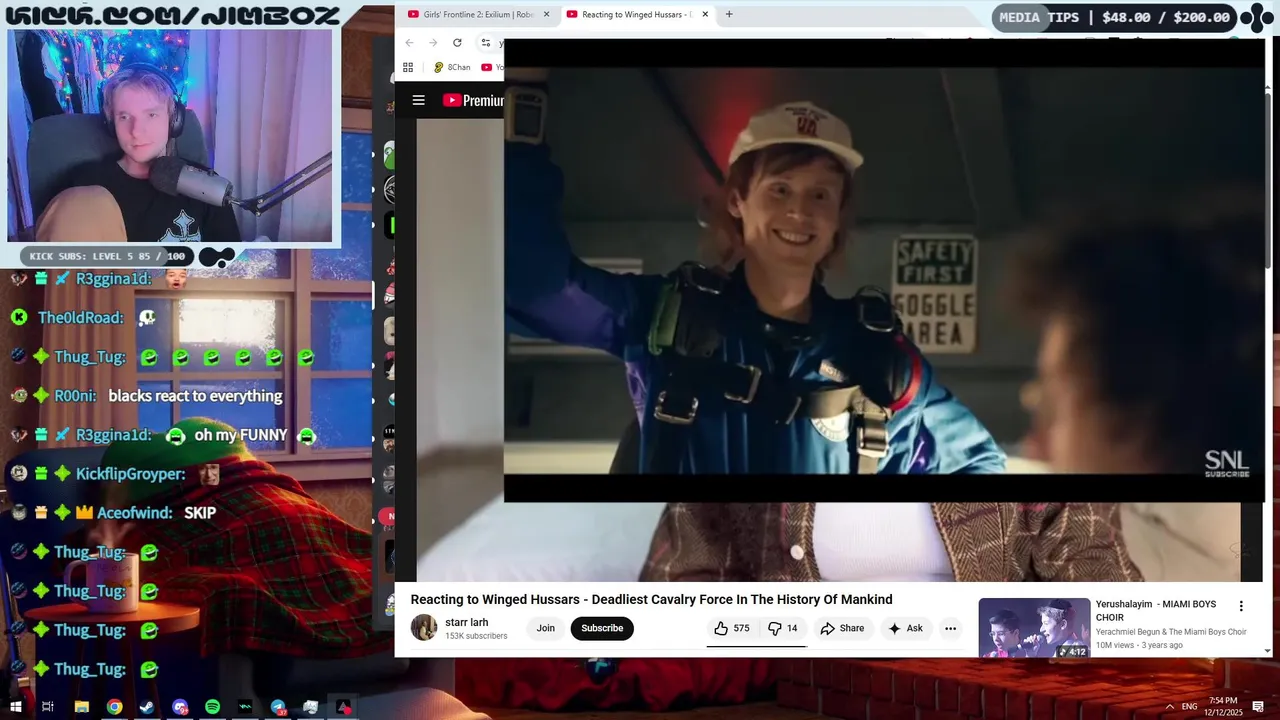Screen dimensions: 1280x720
Task: Click the streamer webcam overlay
Action: coord(170,135)
